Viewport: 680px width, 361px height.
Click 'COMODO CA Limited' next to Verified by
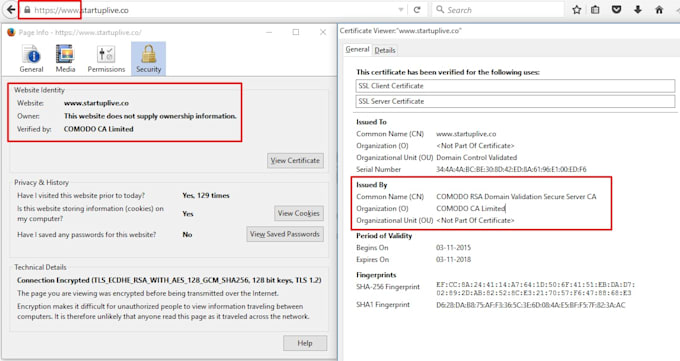click(98, 129)
